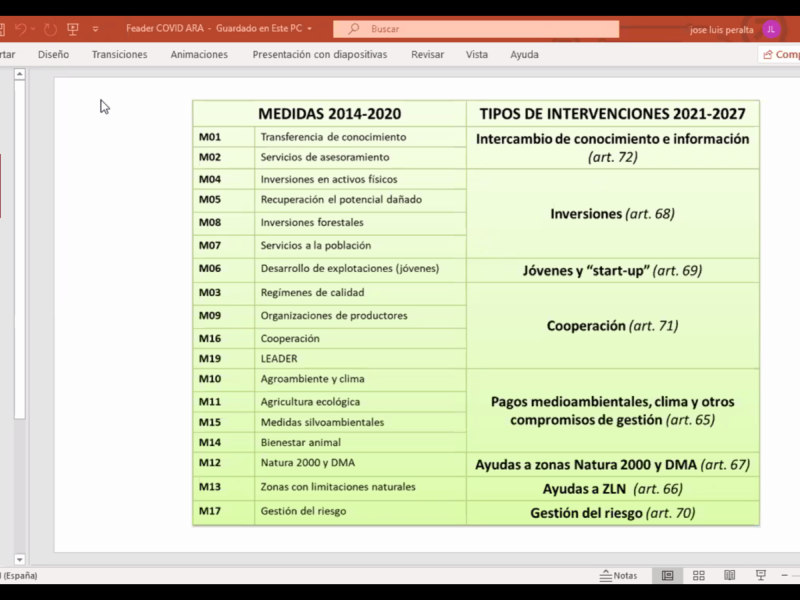Open Customize Quick Access Toolbar arrow
The width and height of the screenshot is (800, 600).
[95, 29]
